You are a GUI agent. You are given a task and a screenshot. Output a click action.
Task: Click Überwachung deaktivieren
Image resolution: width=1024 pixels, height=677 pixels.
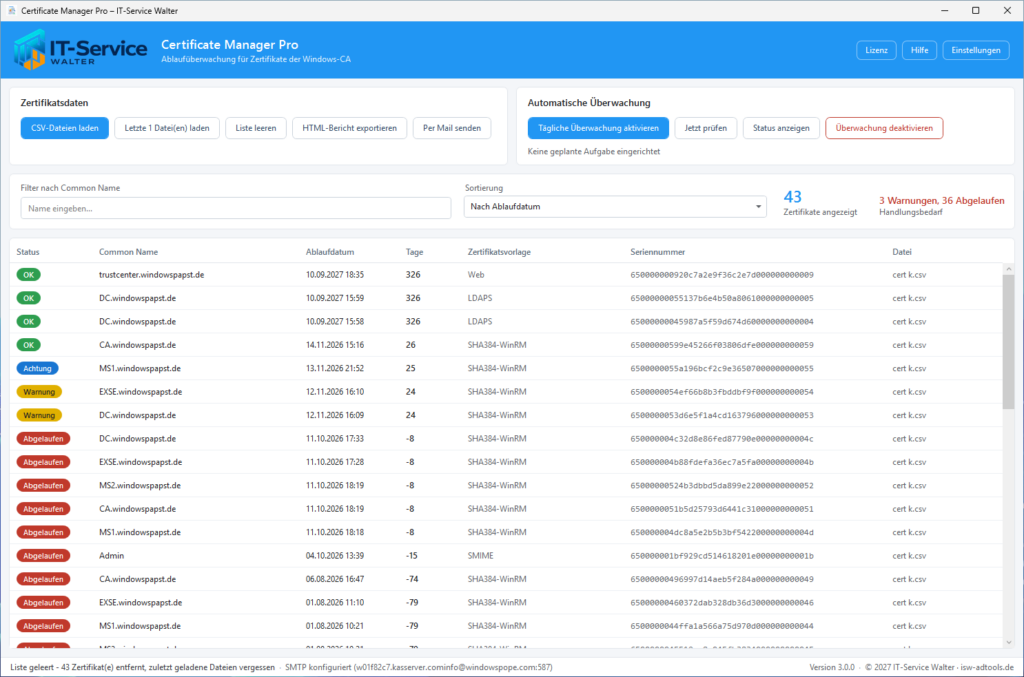(884, 128)
